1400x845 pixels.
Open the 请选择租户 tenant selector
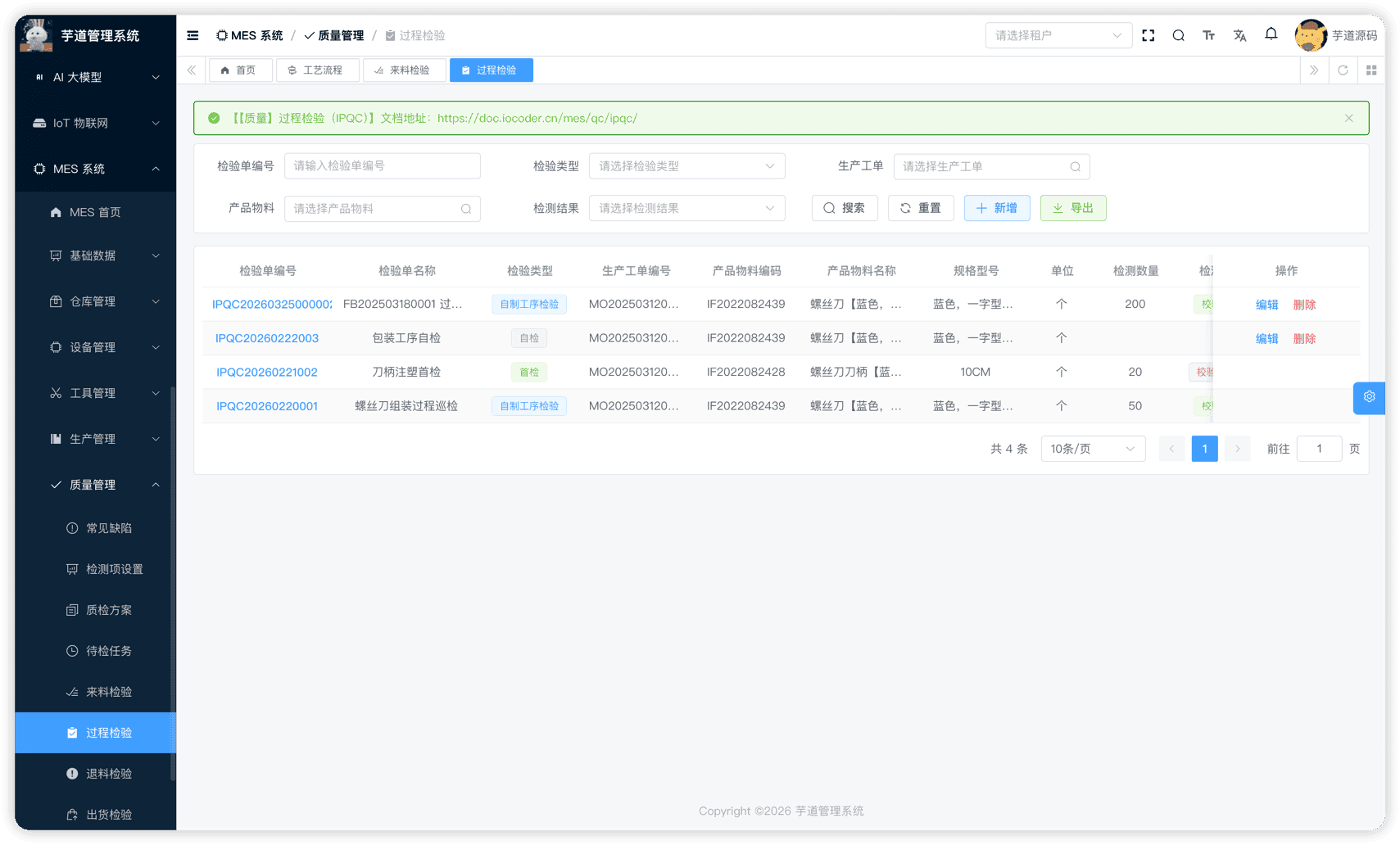point(1058,35)
